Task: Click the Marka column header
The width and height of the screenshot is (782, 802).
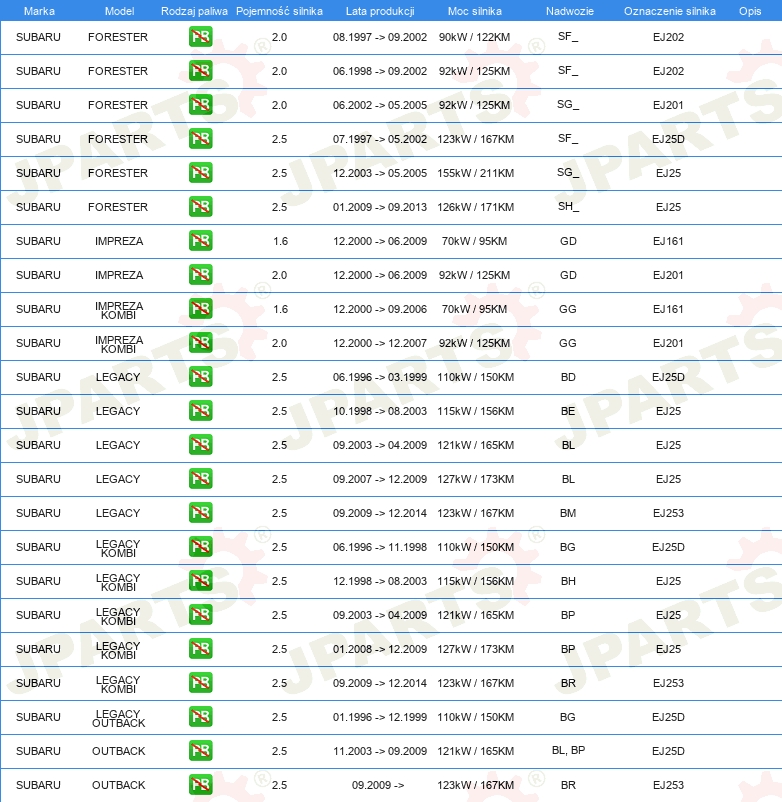Action: (x=39, y=11)
